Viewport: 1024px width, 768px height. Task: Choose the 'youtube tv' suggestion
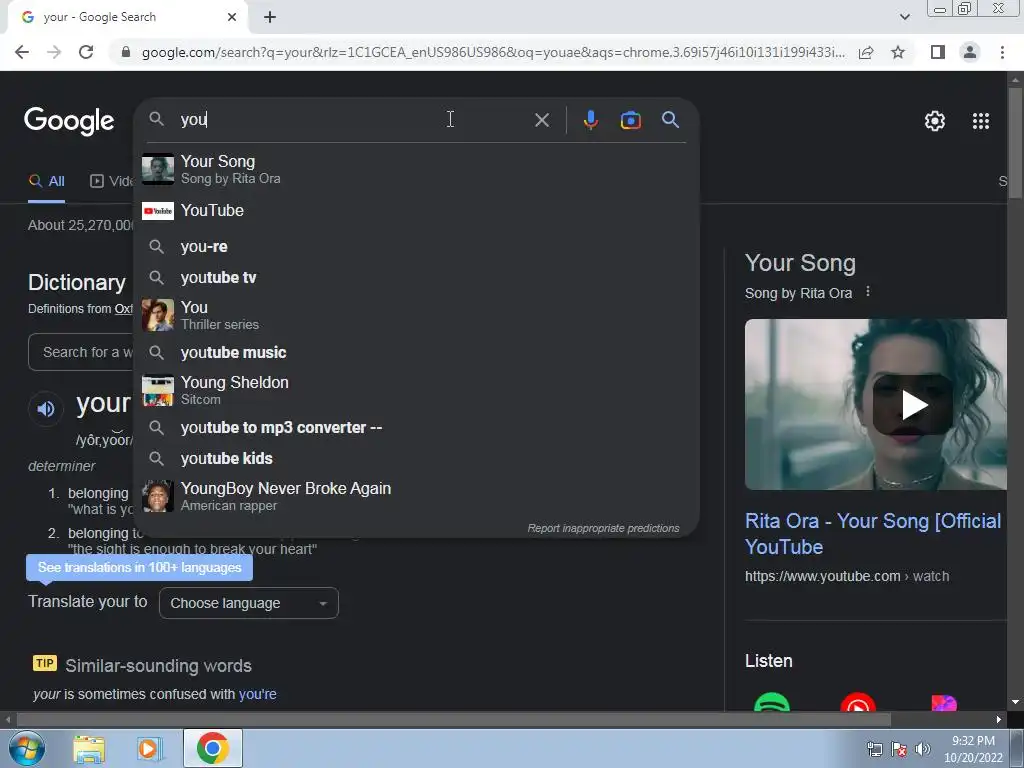pos(416,278)
